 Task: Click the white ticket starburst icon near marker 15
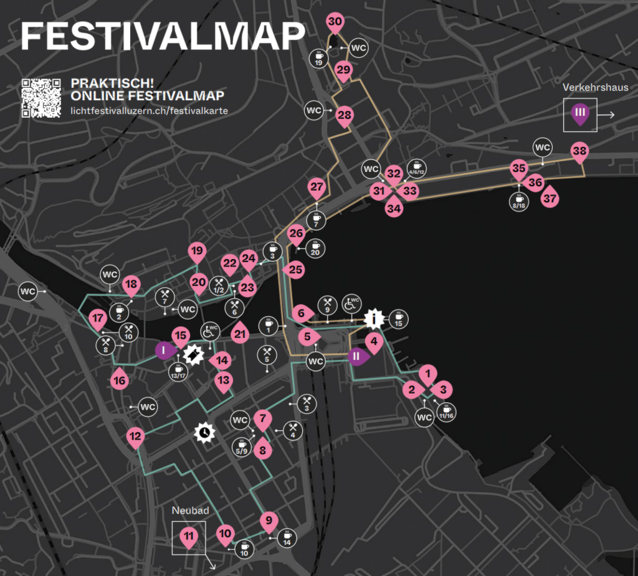coord(193,353)
